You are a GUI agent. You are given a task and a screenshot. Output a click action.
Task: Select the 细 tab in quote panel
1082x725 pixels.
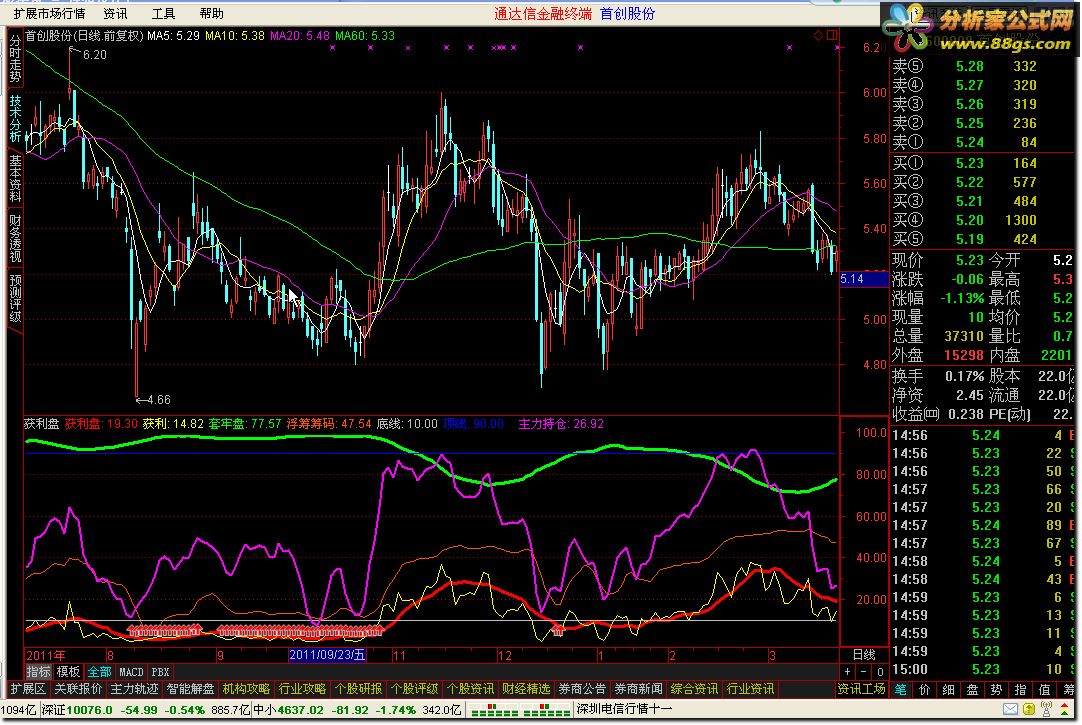click(949, 689)
